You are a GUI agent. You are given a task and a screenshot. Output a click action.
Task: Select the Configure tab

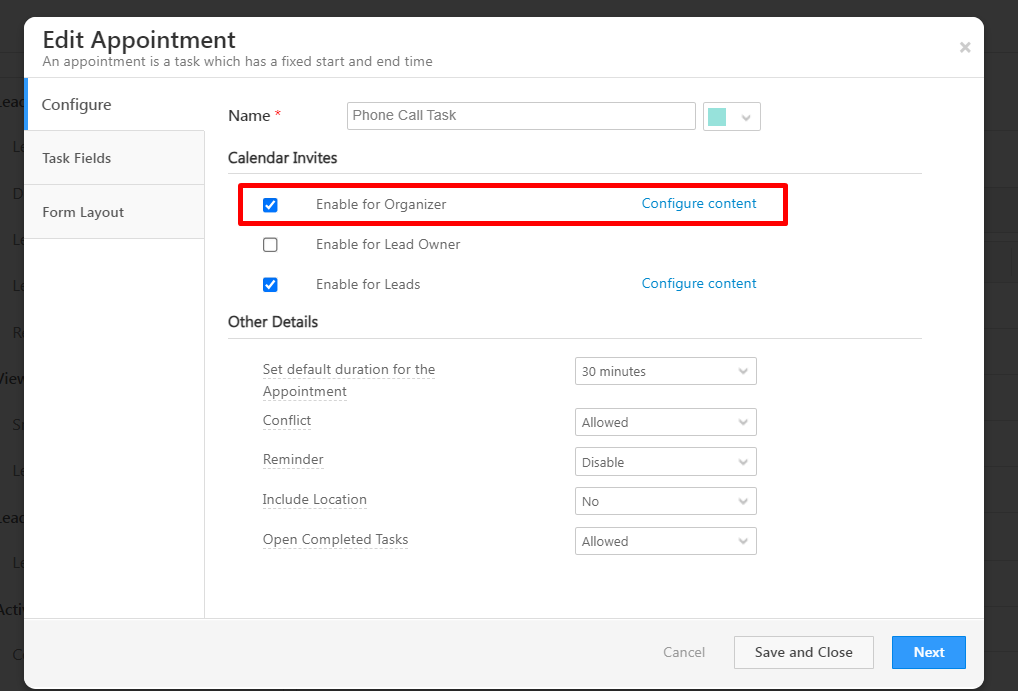click(77, 105)
